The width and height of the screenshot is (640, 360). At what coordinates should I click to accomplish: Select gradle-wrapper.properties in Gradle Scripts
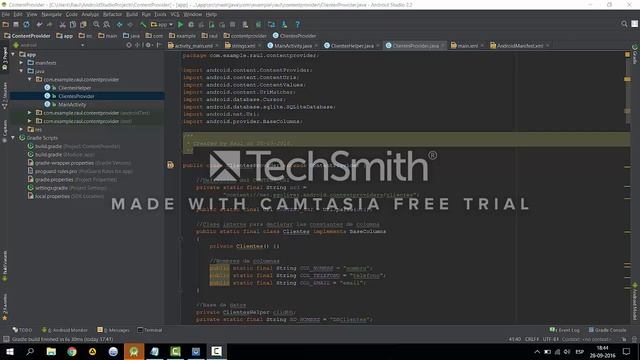pyautogui.click(x=64, y=163)
